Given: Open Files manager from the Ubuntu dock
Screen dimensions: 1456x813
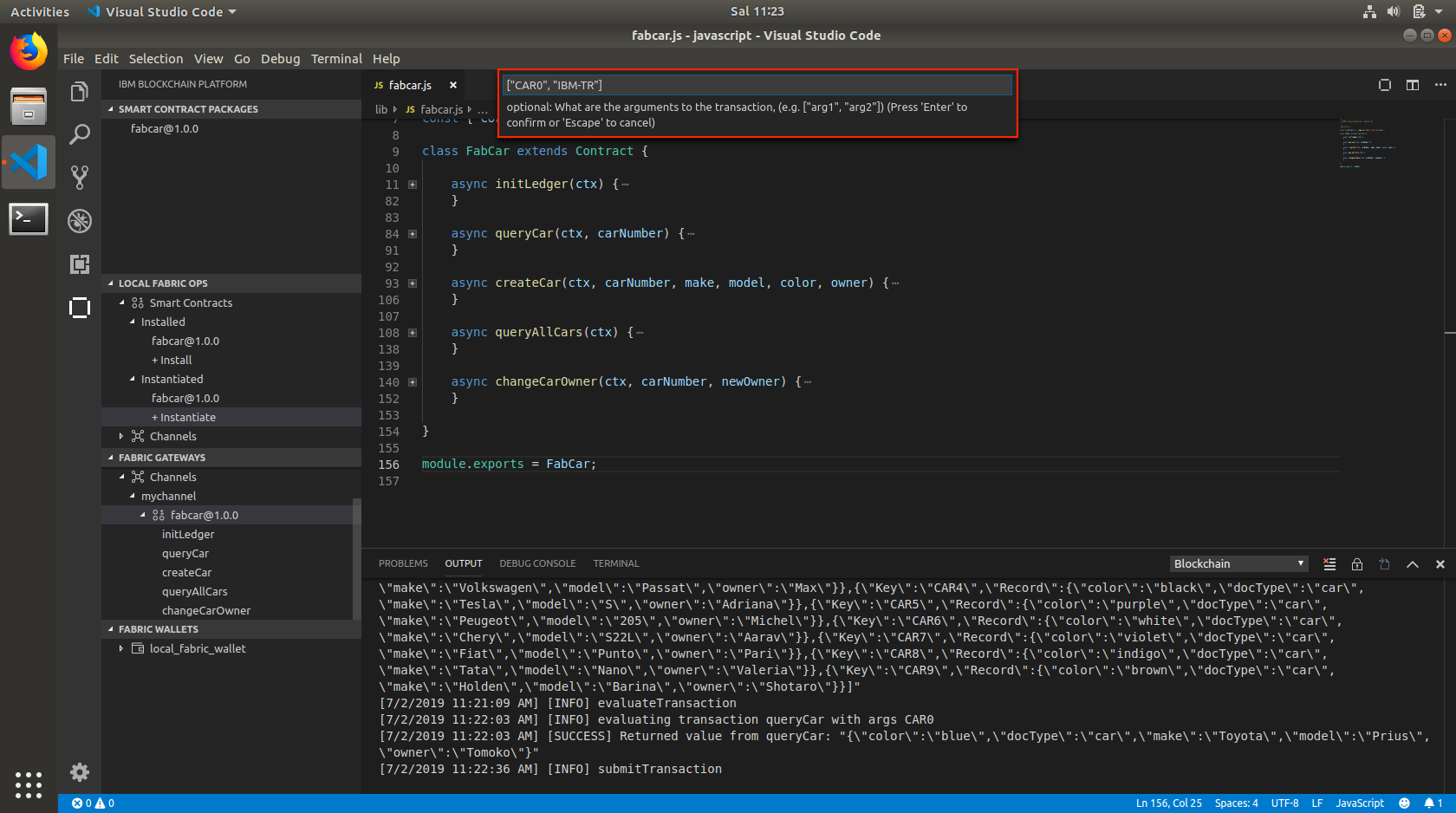Looking at the screenshot, I should click(x=29, y=107).
